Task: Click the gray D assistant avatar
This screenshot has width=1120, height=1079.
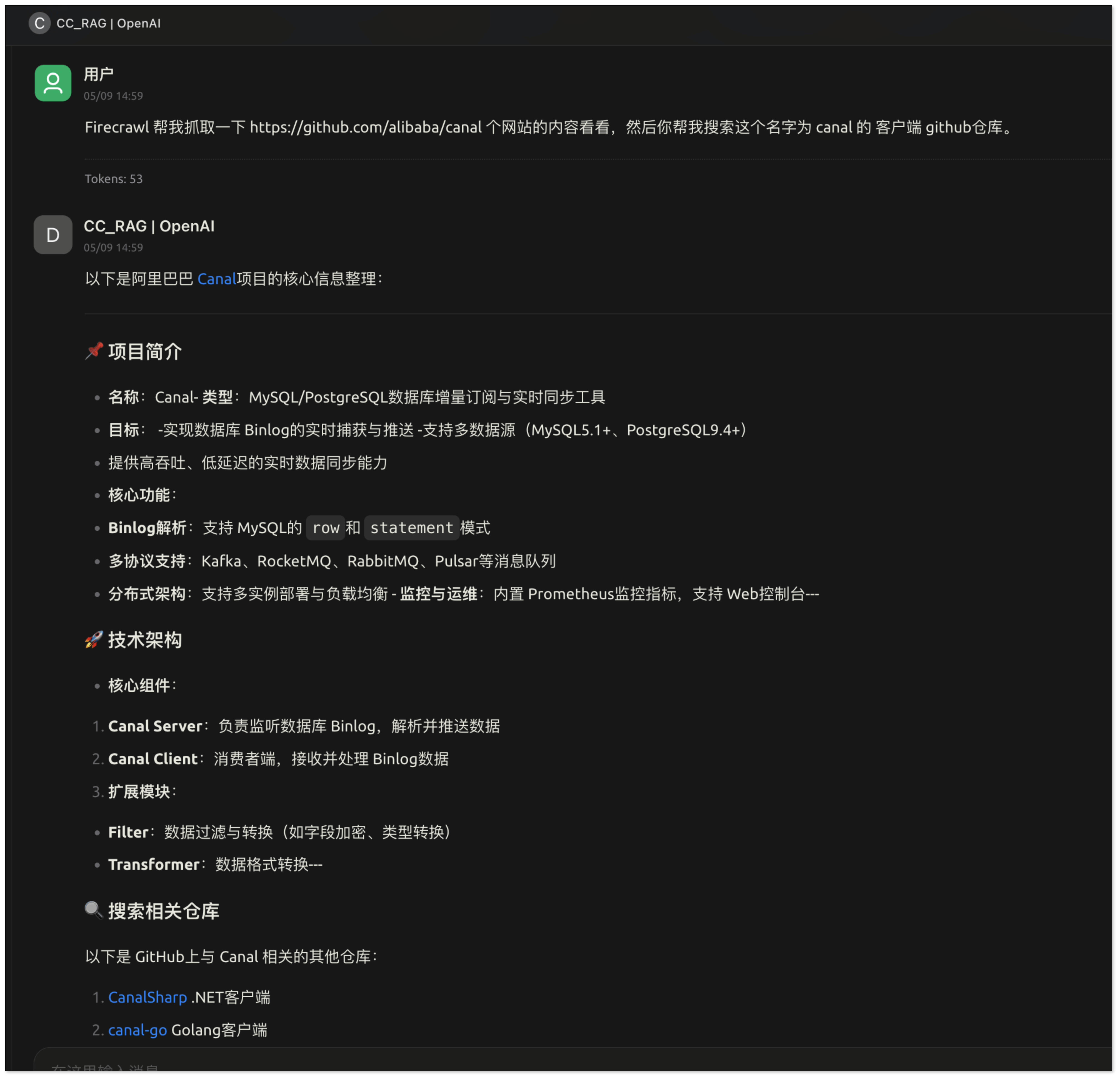Action: click(x=52, y=235)
